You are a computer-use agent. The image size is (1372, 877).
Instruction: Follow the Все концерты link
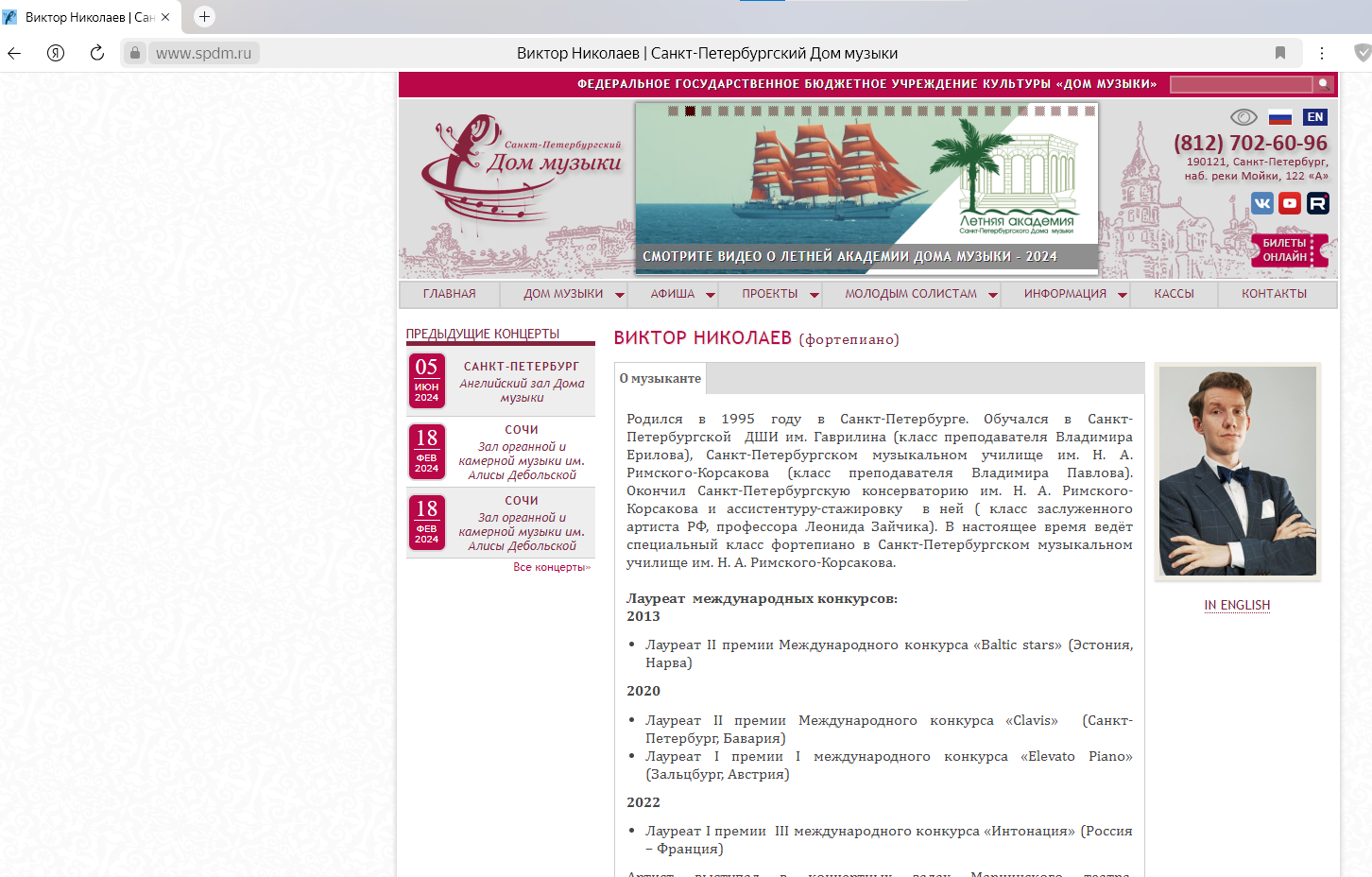pos(553,565)
